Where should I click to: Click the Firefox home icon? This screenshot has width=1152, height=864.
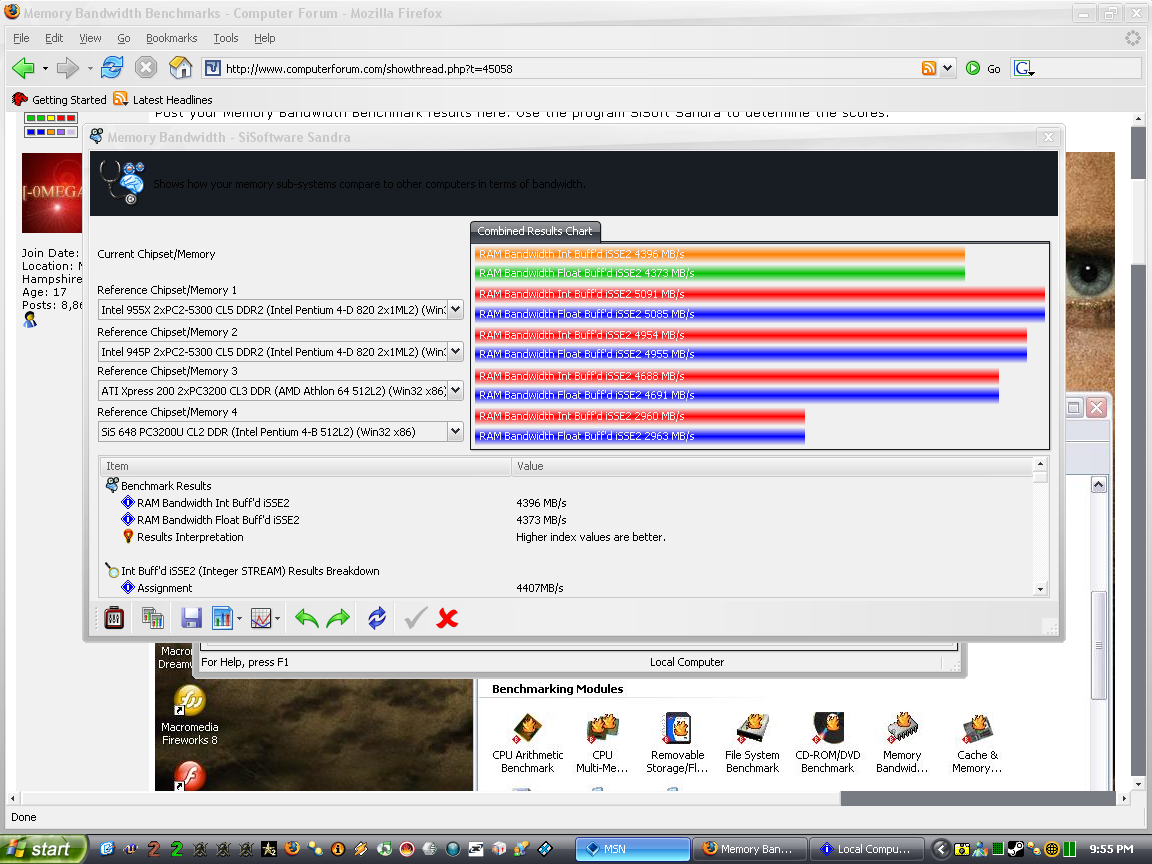(181, 68)
